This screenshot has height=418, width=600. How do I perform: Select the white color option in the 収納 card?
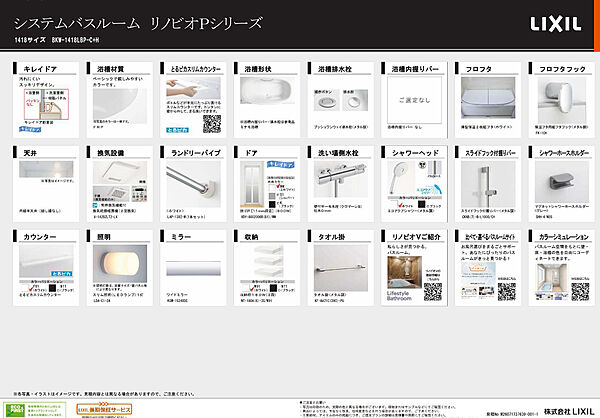point(247,287)
